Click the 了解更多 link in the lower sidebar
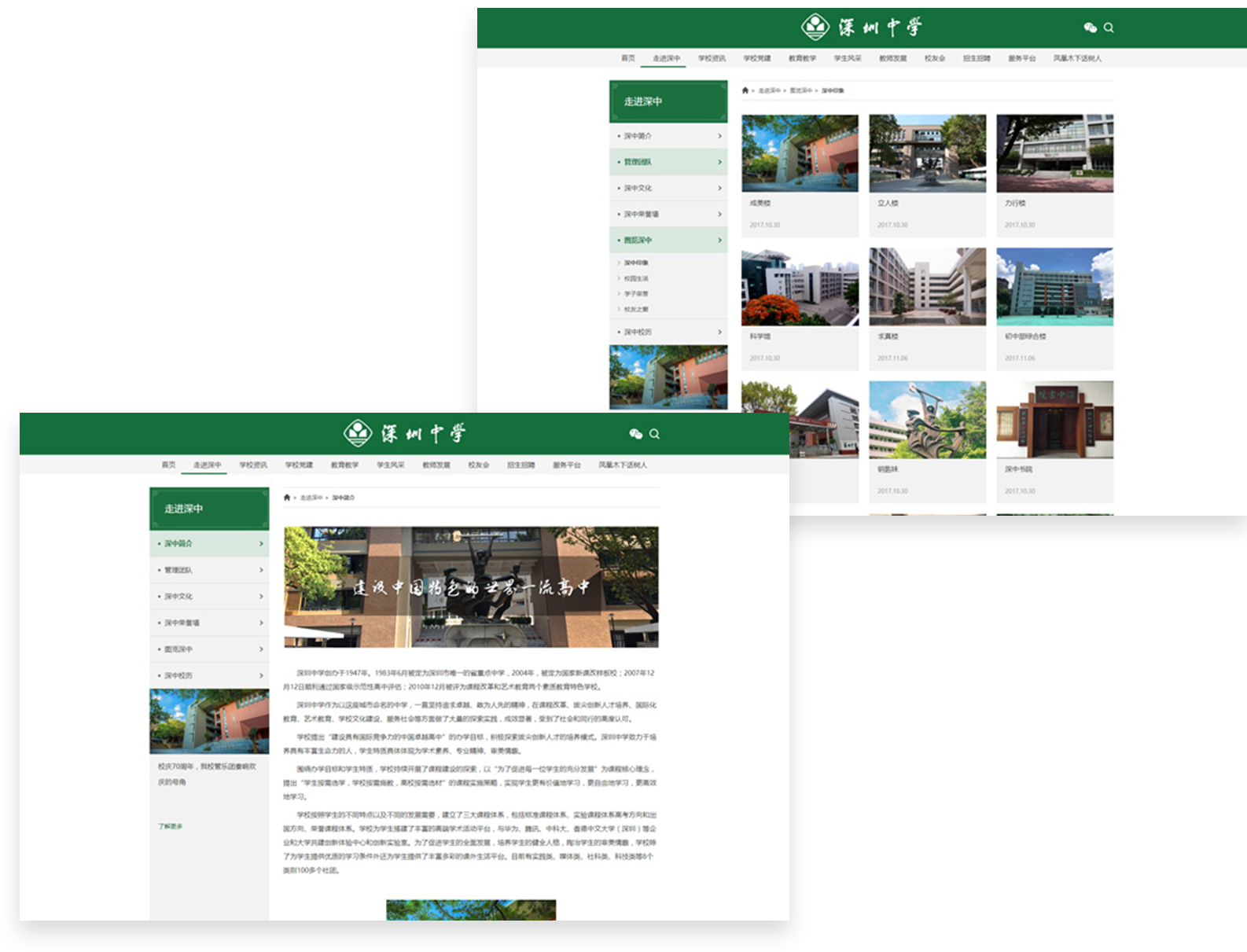The image size is (1247, 952). (x=170, y=826)
